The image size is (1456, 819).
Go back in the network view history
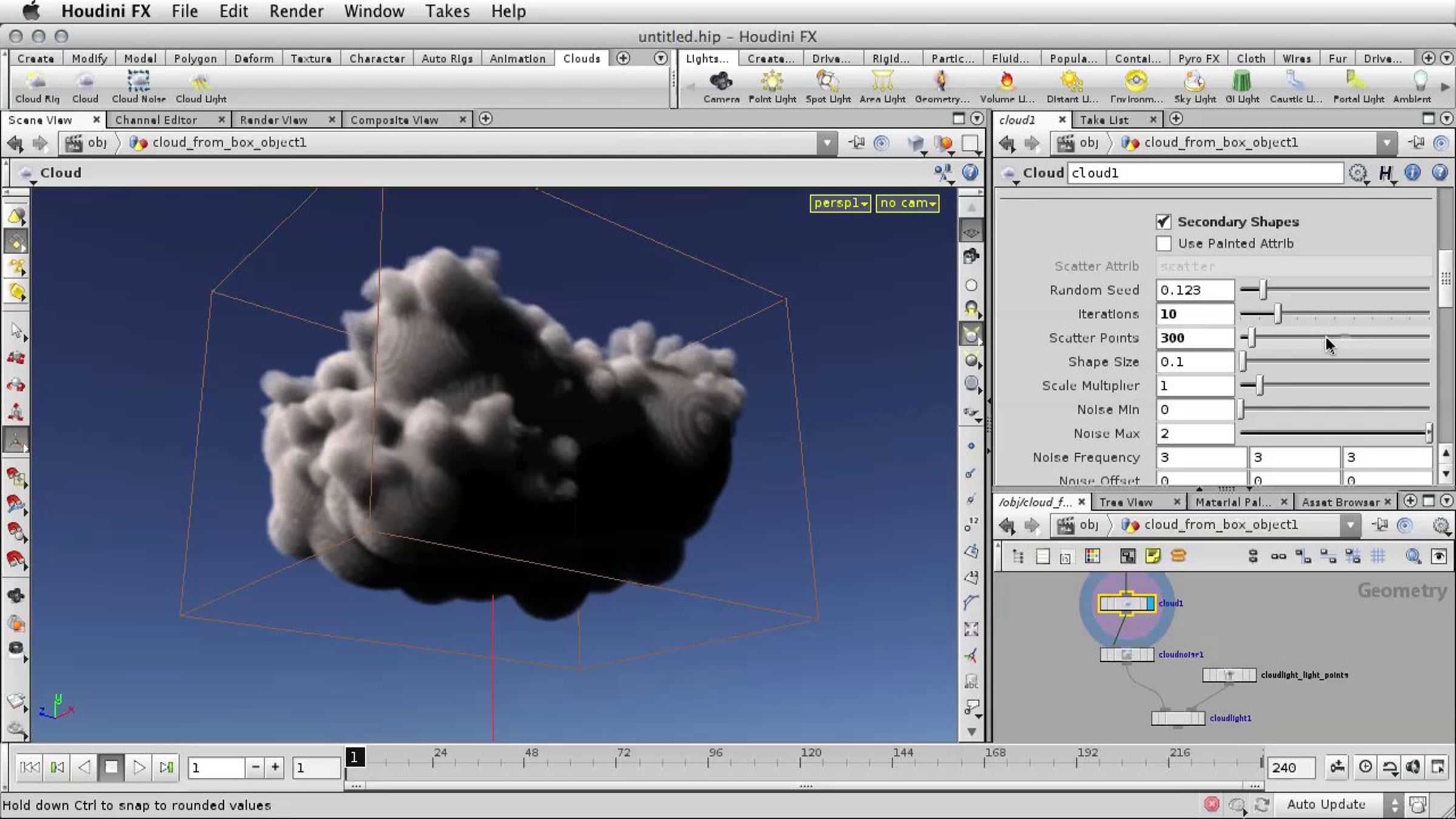tap(1007, 525)
